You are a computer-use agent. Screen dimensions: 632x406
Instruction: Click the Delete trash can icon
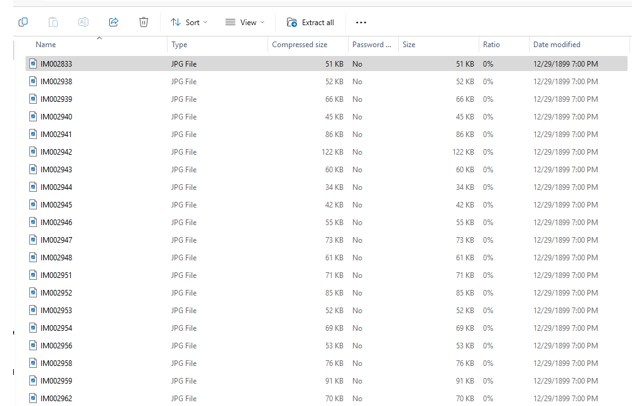143,22
